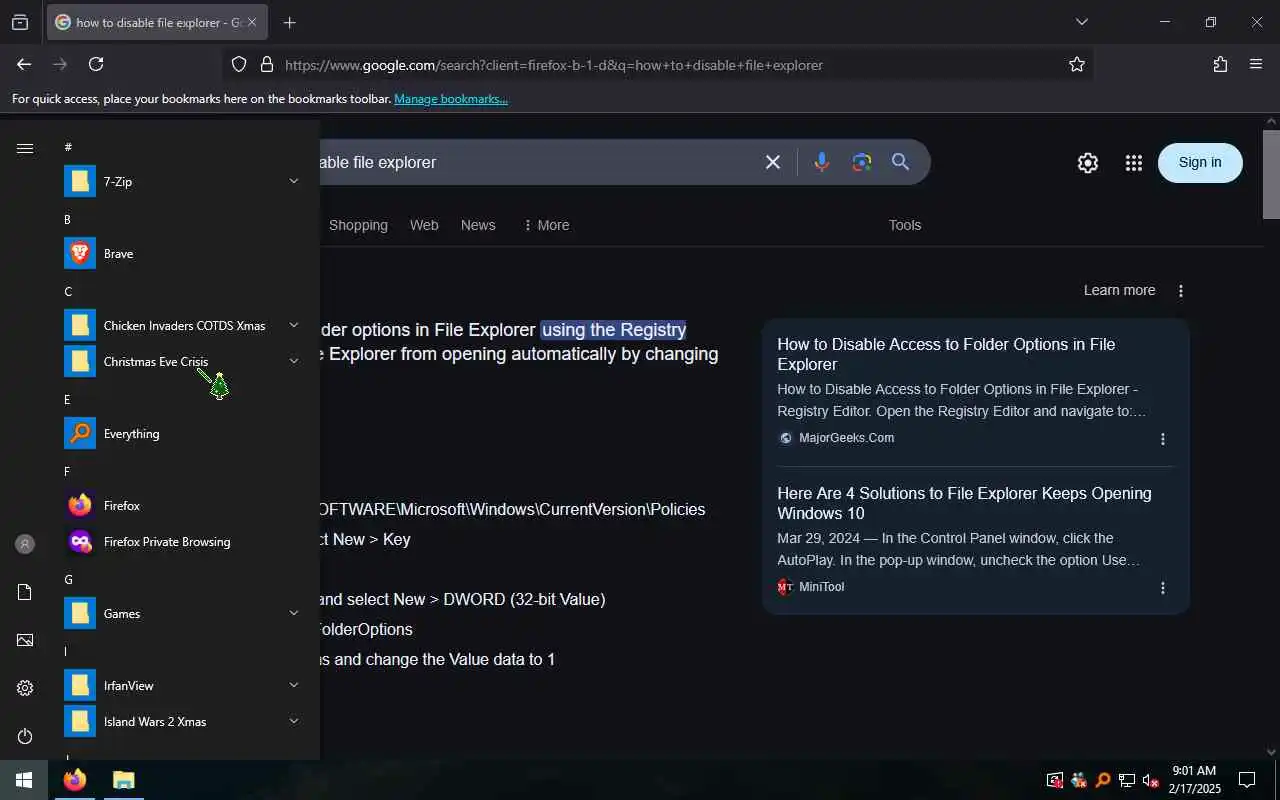Click the URL address bar
The width and height of the screenshot is (1280, 800).
pyautogui.click(x=660, y=65)
